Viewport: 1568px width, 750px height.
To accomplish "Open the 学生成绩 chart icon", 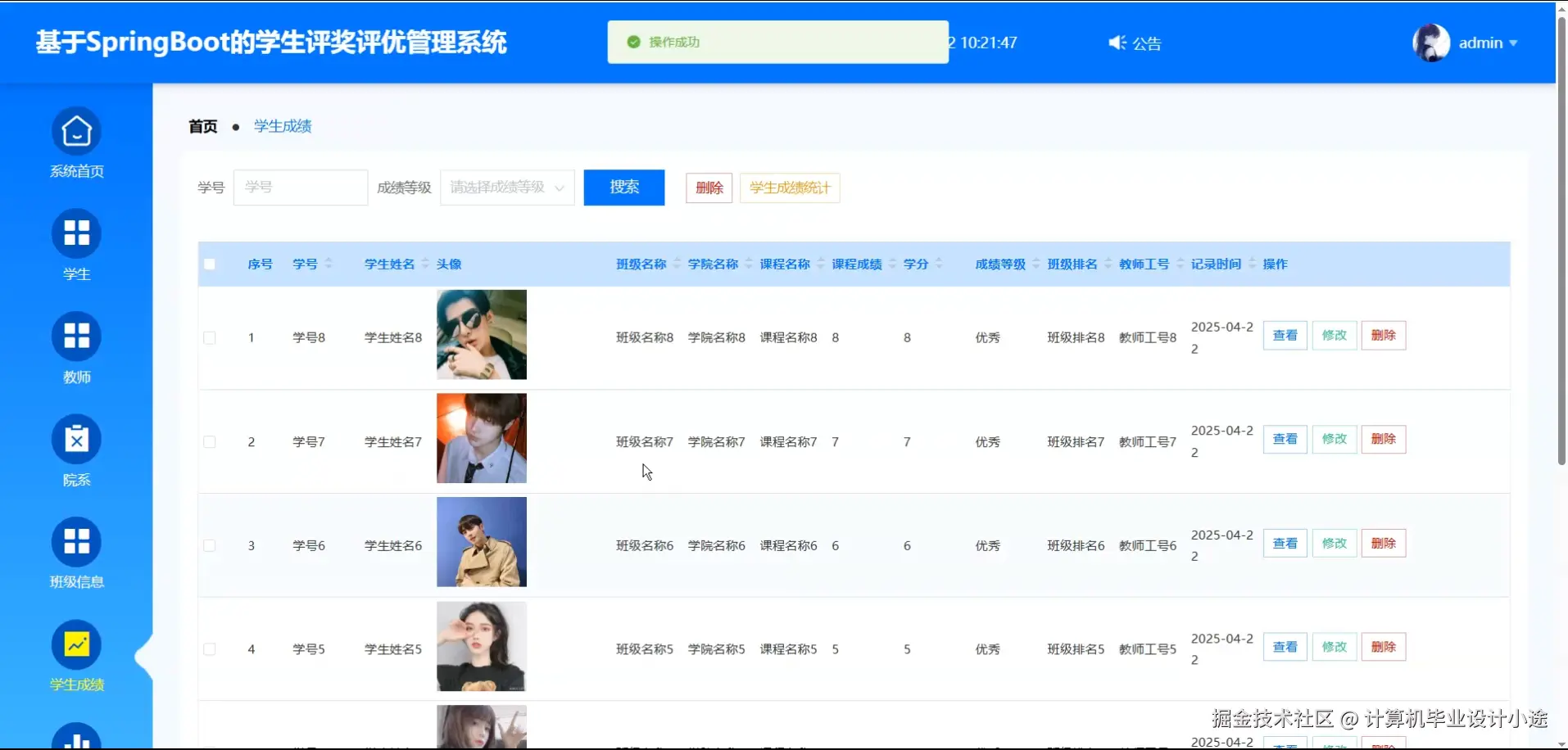I will (x=76, y=644).
